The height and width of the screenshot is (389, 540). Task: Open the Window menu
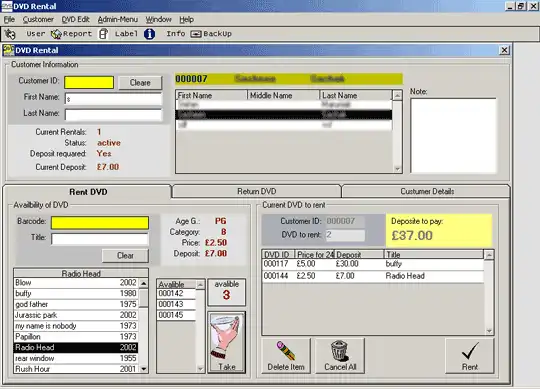[158, 20]
